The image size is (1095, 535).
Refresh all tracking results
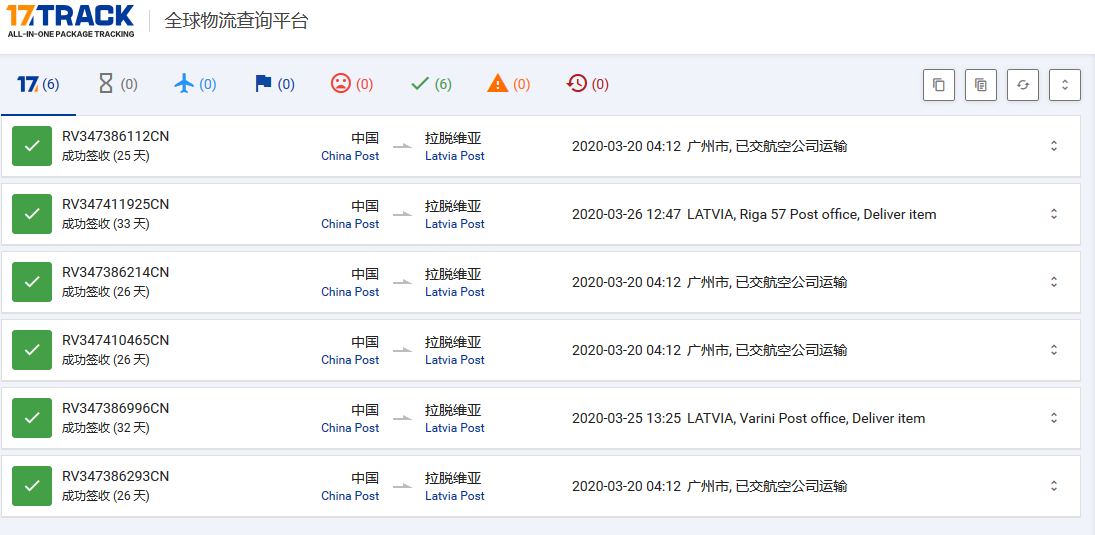(x=1023, y=85)
